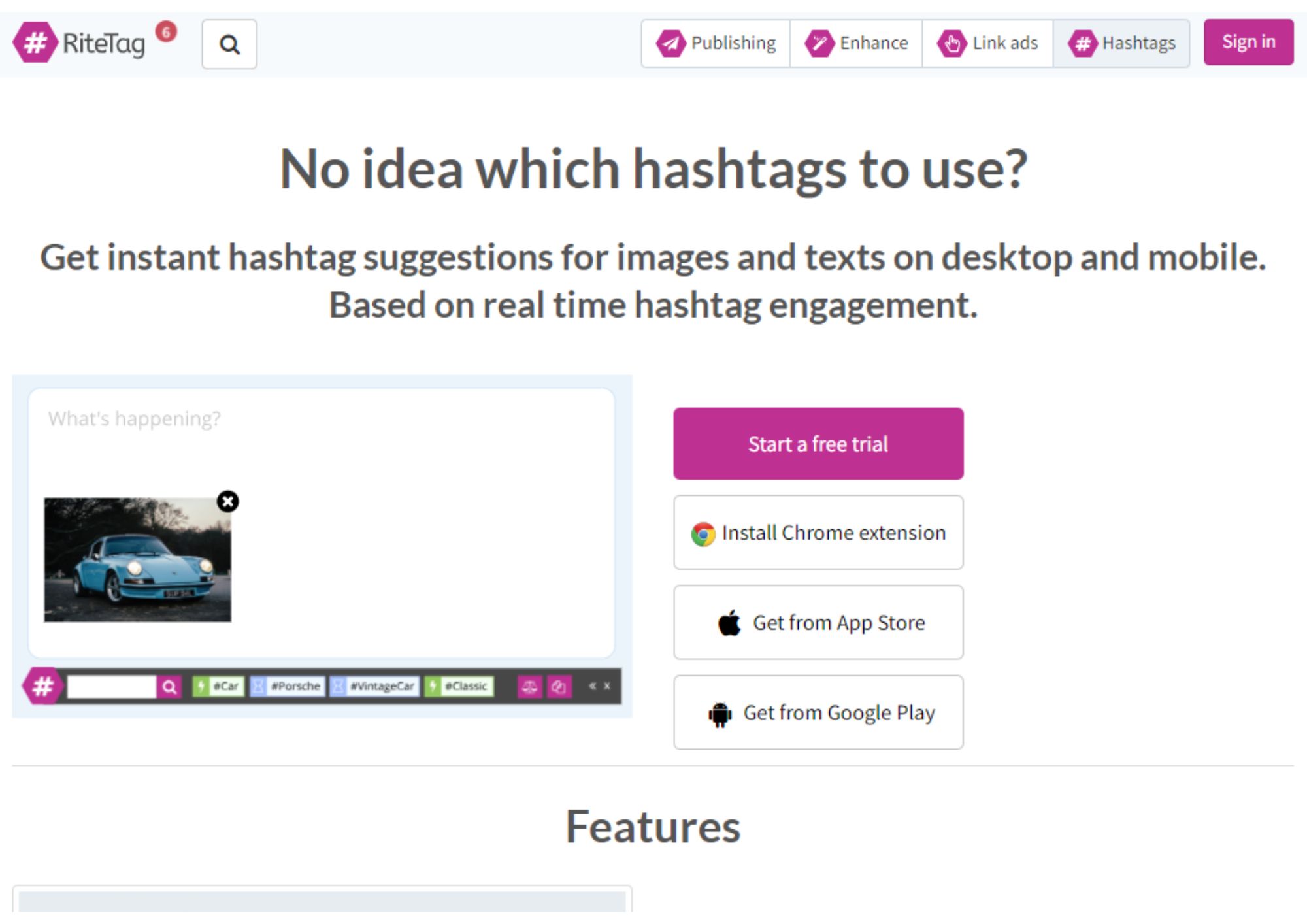Close the hashtag suggestion bar
The height and width of the screenshot is (924, 1307).
tap(607, 686)
